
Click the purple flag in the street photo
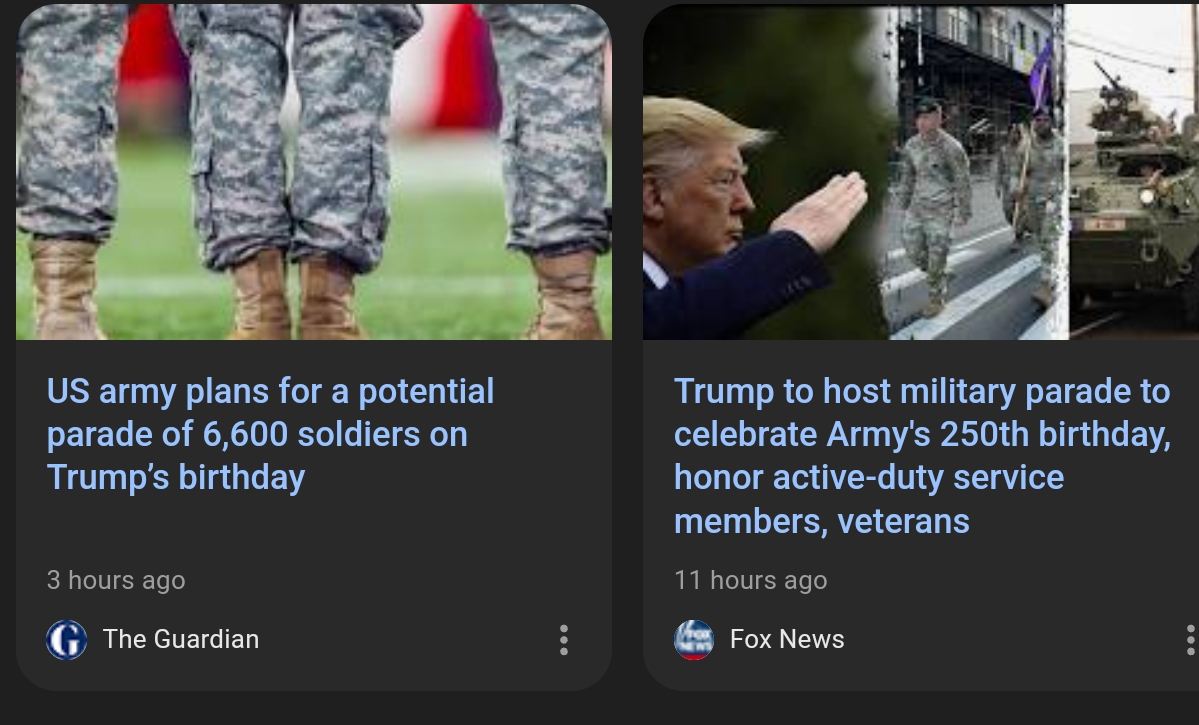click(1042, 75)
